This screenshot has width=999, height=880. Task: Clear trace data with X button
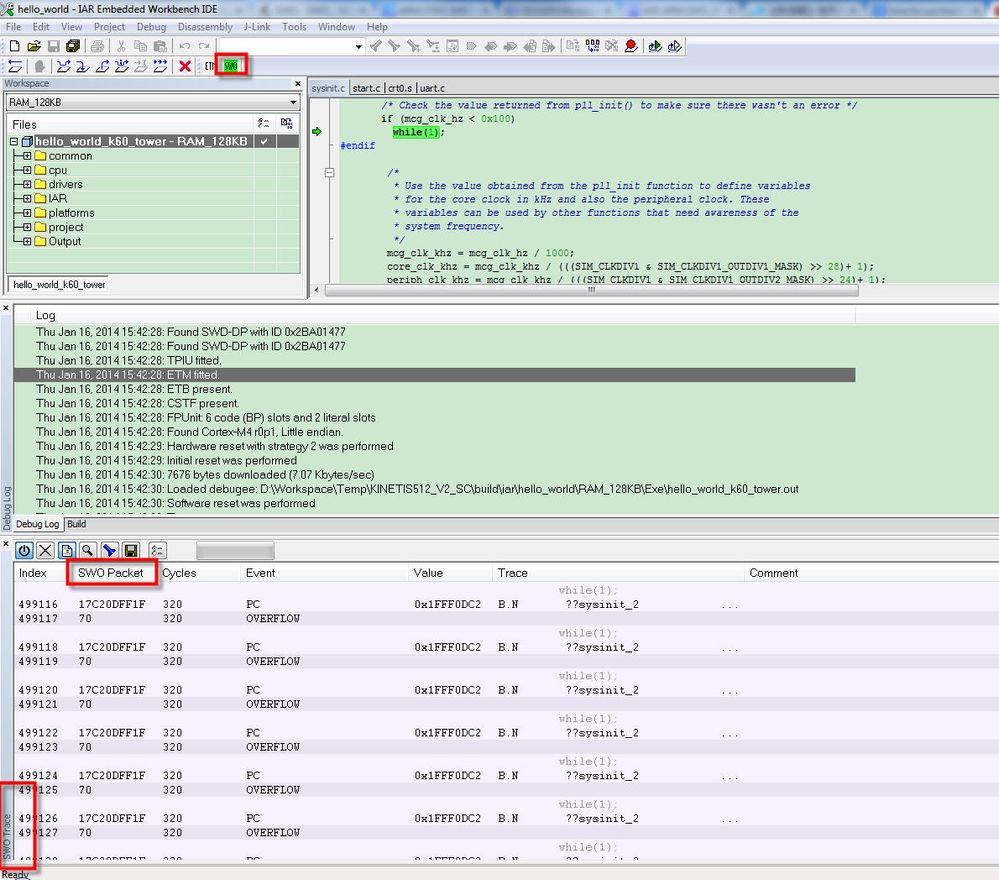[45, 550]
